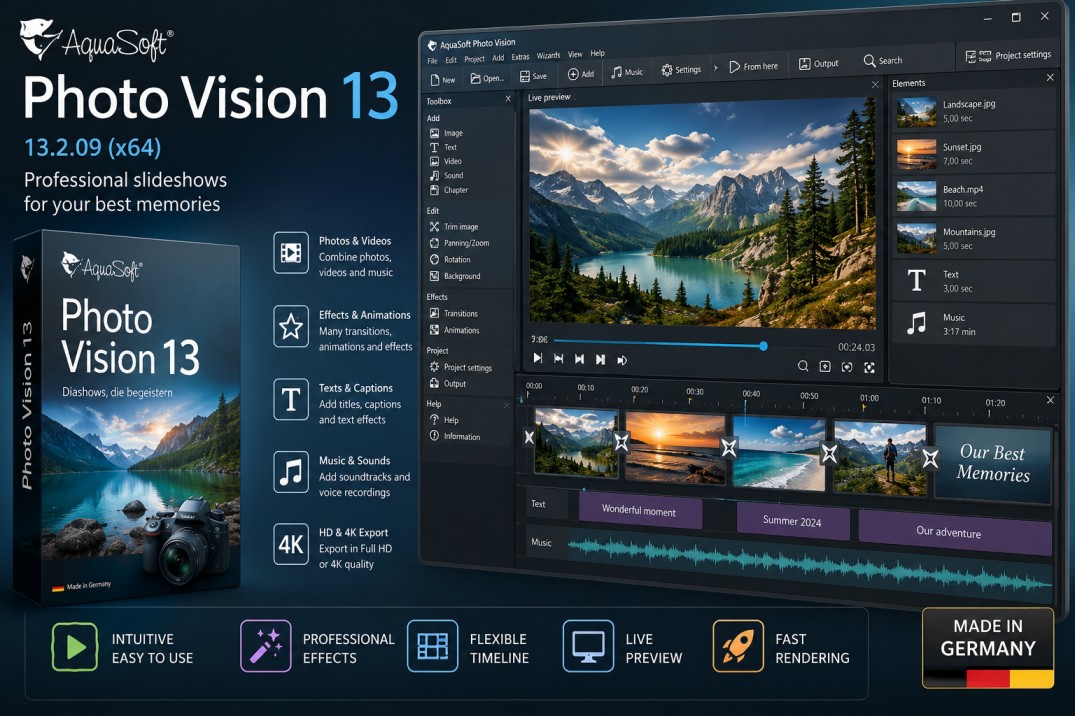The width and height of the screenshot is (1075, 716).
Task: Choose Panning/Zoom in the Toolbox
Action: (459, 243)
